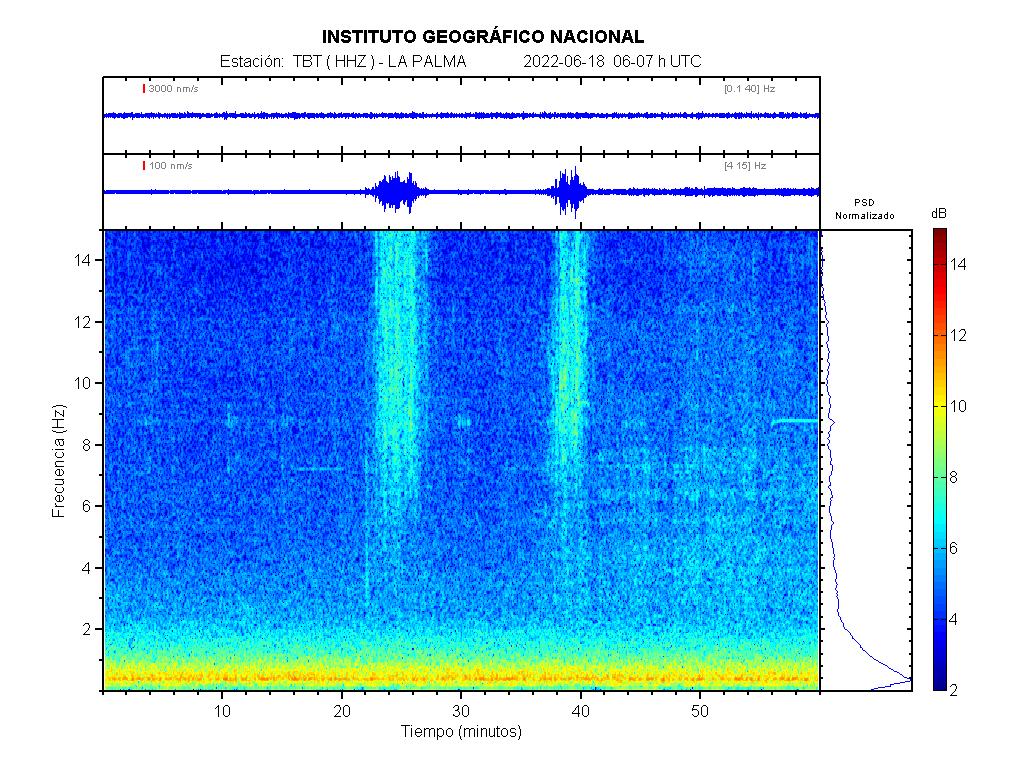1025x768 pixels.
Task: Click the Tiempo (minutos) axis label
Action: pyautogui.click(x=461, y=732)
